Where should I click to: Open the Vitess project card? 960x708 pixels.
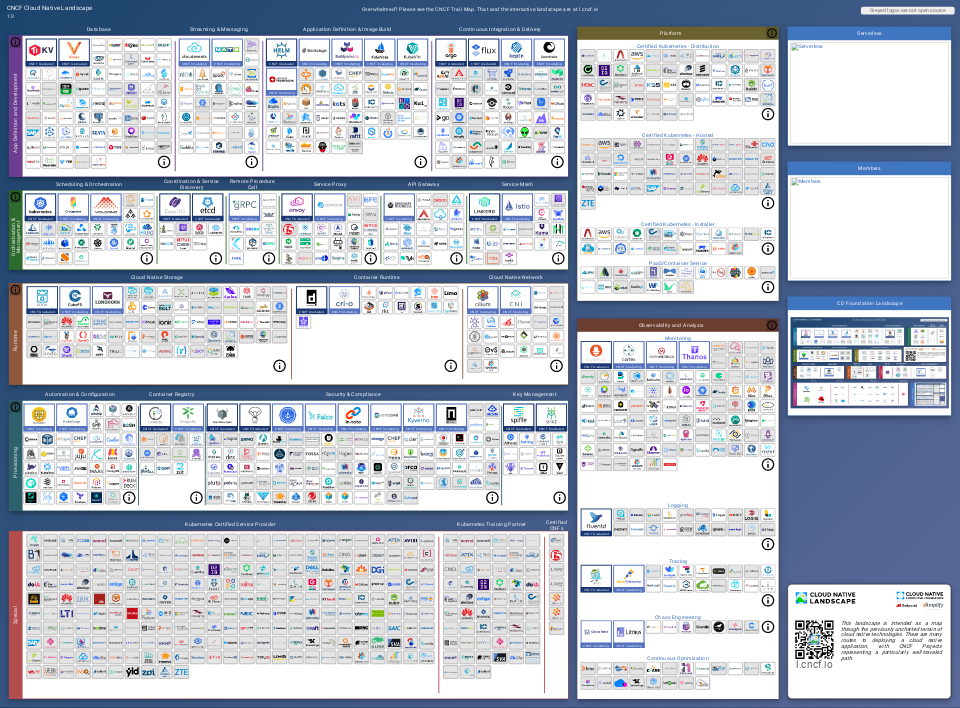click(x=74, y=53)
